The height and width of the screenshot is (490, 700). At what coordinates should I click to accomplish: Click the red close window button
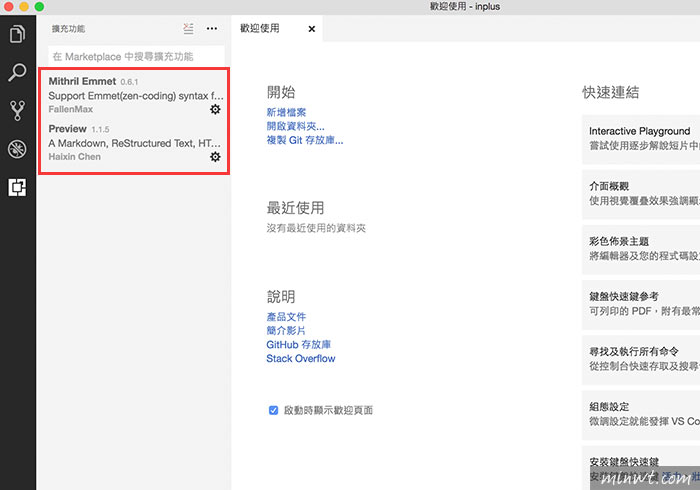tap(8, 6)
